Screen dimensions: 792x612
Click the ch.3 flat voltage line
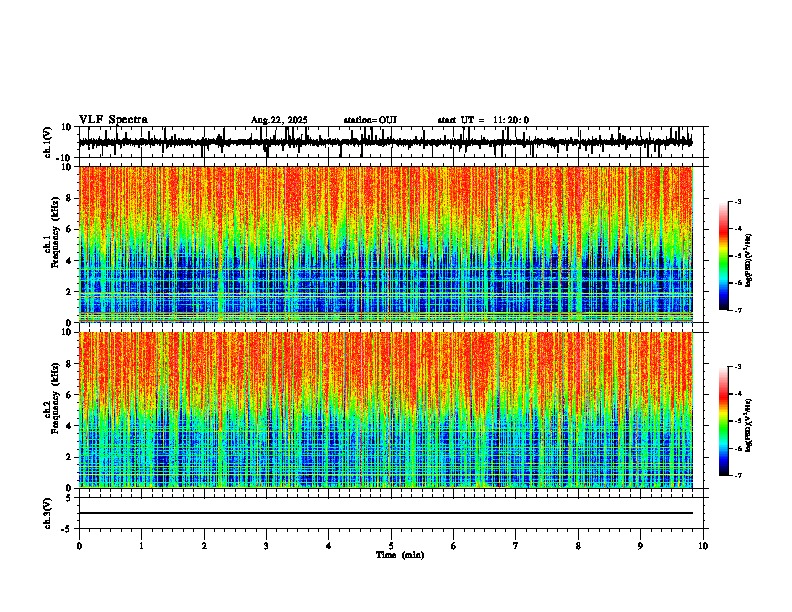385,513
